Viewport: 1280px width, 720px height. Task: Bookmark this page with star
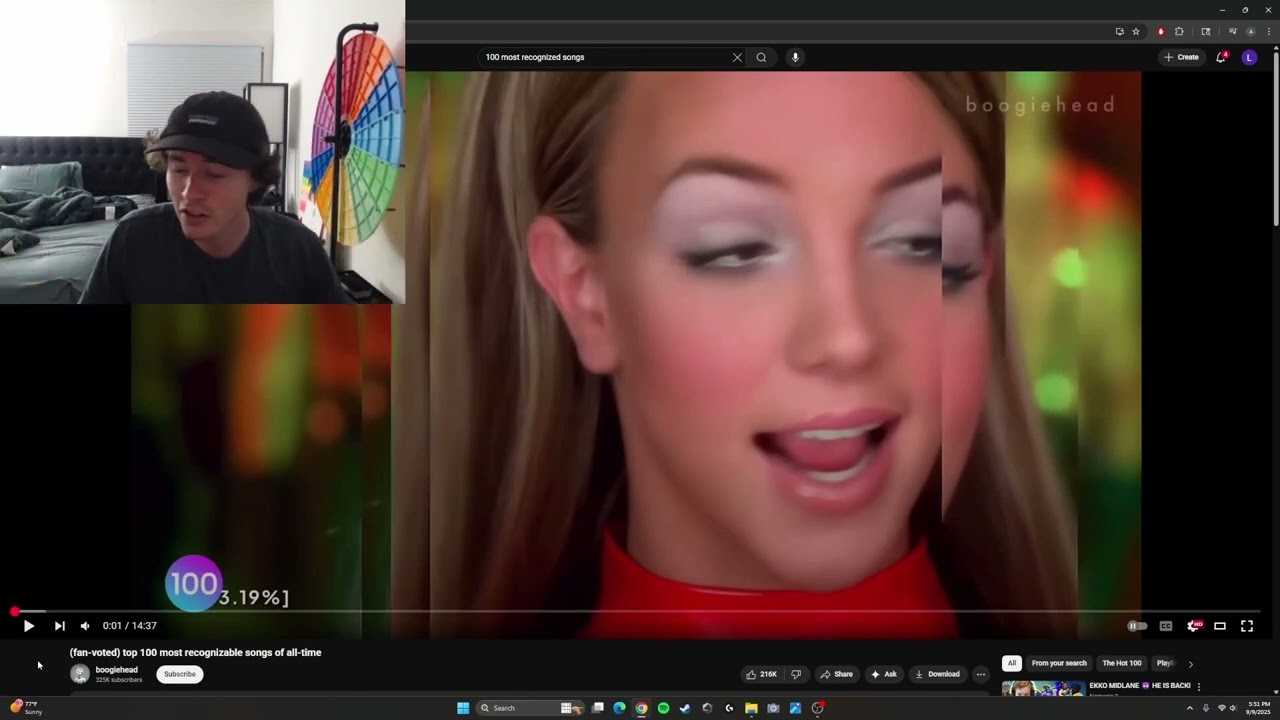1136,31
